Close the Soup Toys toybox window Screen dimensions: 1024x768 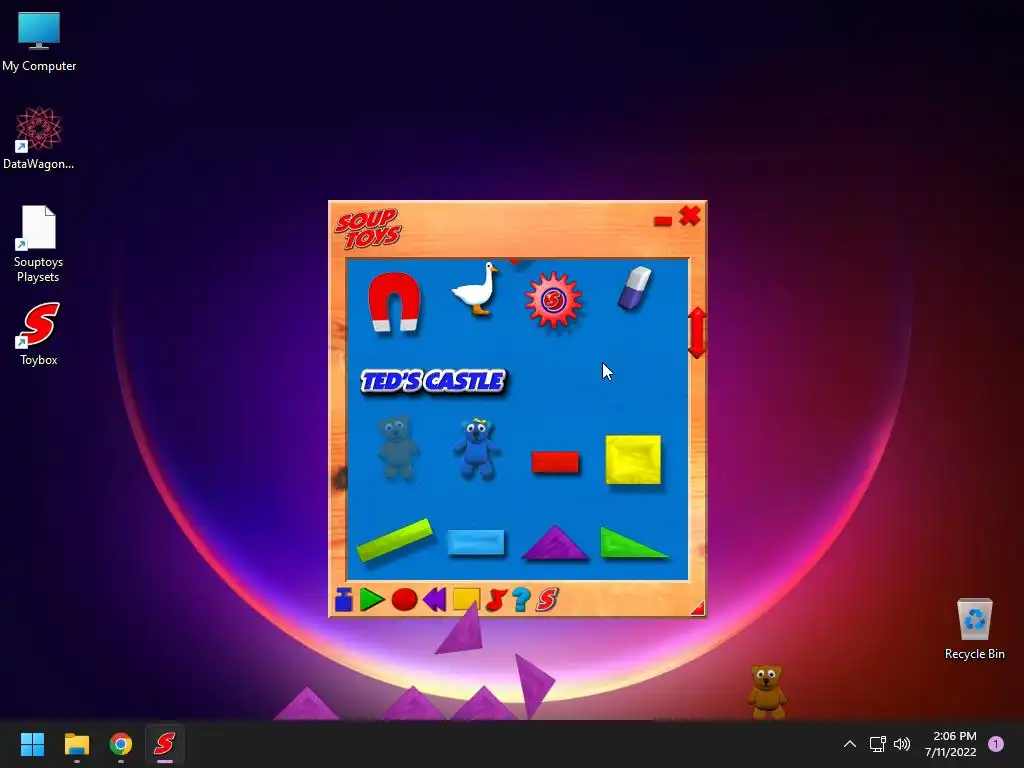[690, 216]
